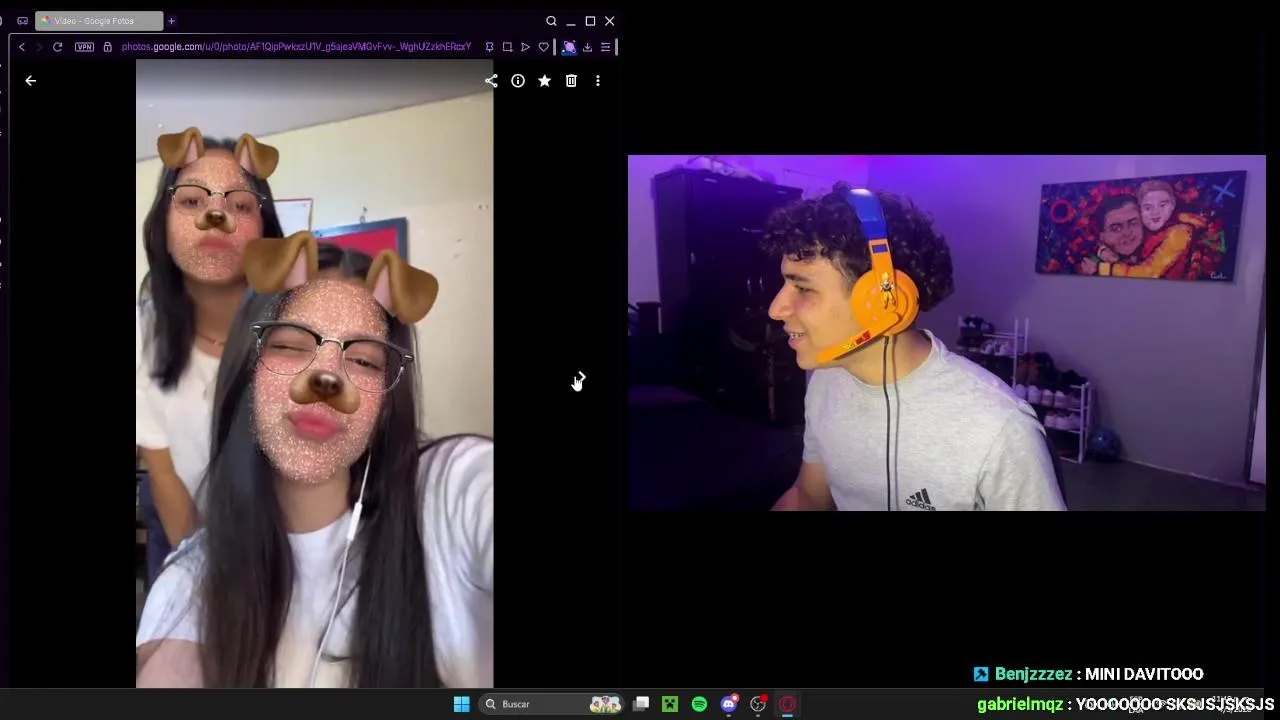The image size is (1280, 720).
Task: Click the browser search tabs magnifier
Action: coord(551,21)
